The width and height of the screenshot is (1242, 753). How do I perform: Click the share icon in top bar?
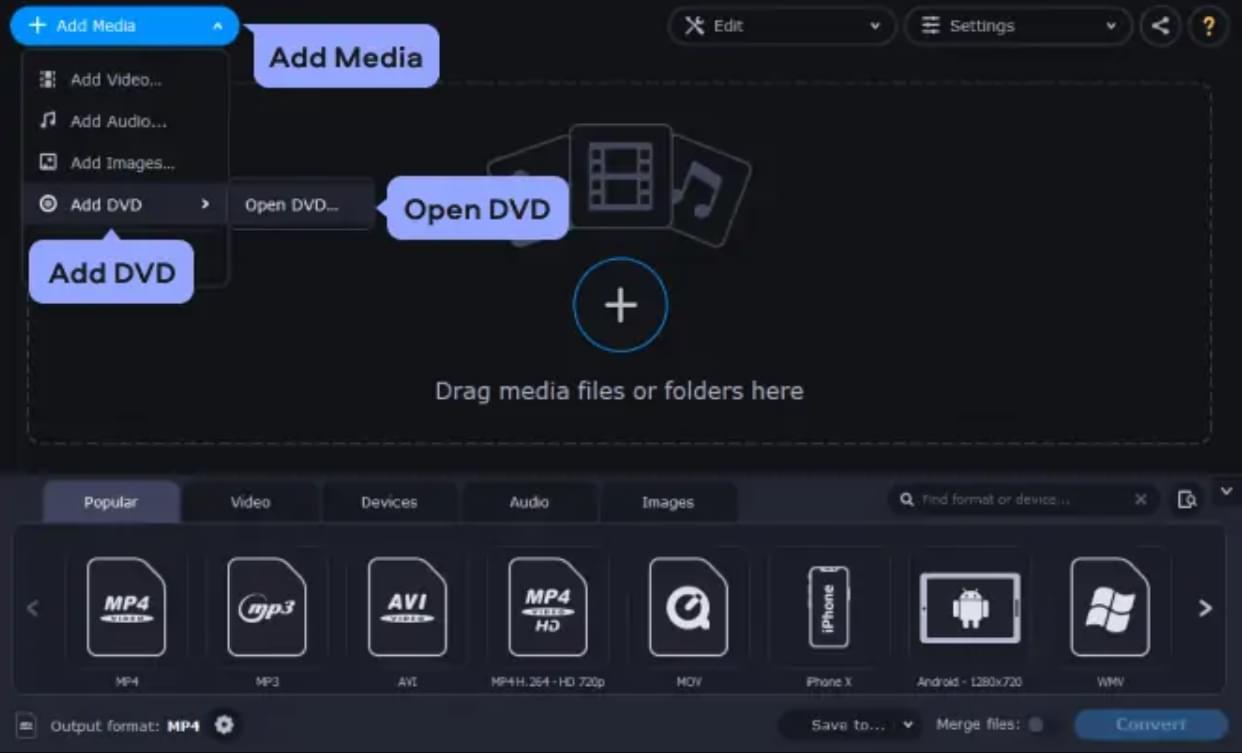(1159, 26)
